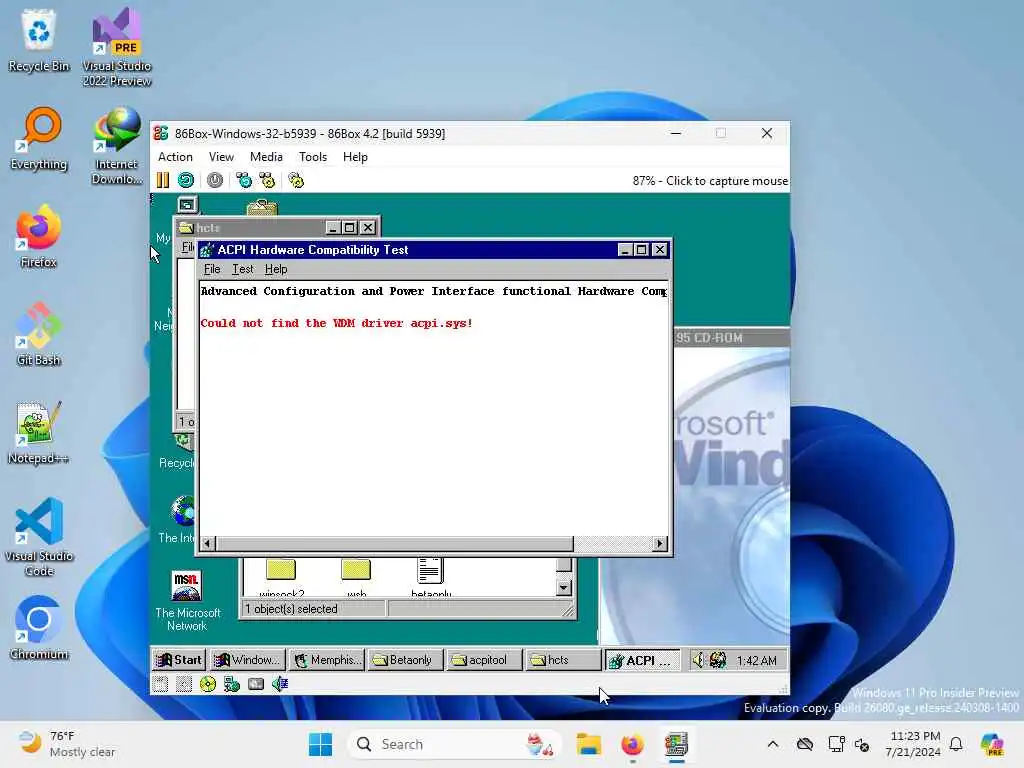
Task: Open Recycle Bin on host desktop
Action: (39, 41)
